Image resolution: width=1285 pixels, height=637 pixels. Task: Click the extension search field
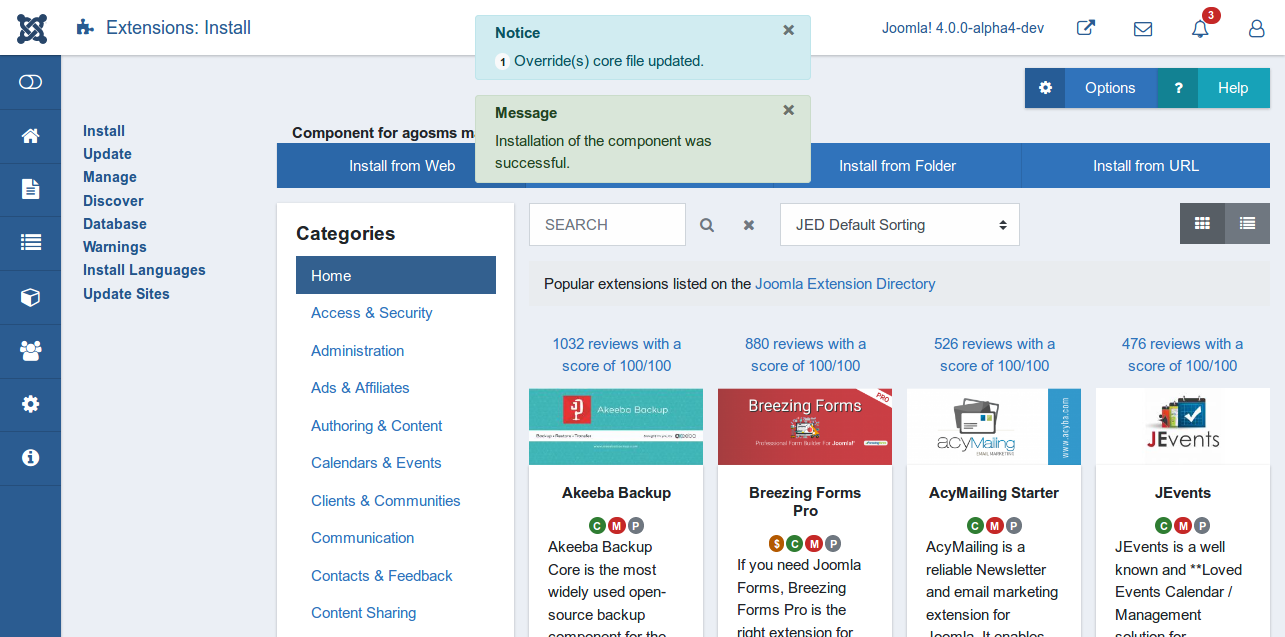(607, 225)
